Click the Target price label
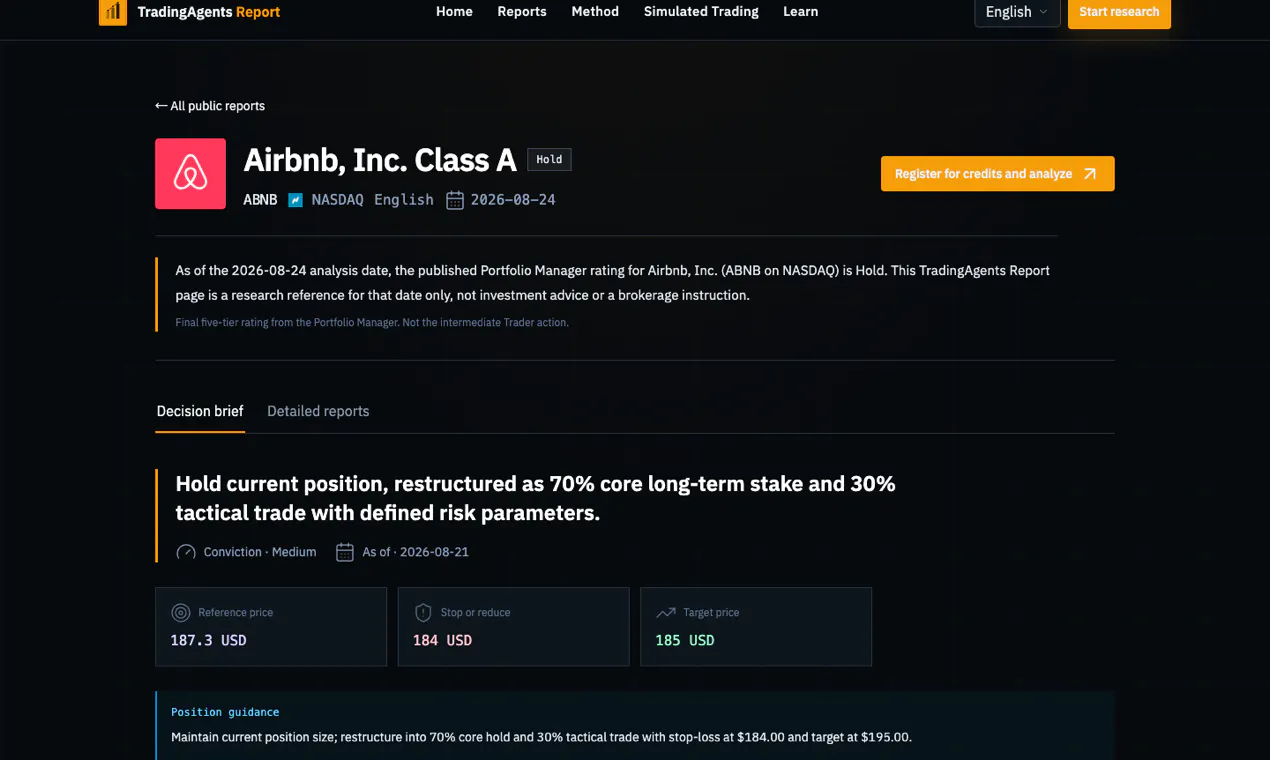Screen dimensions: 1270x760 (711, 613)
